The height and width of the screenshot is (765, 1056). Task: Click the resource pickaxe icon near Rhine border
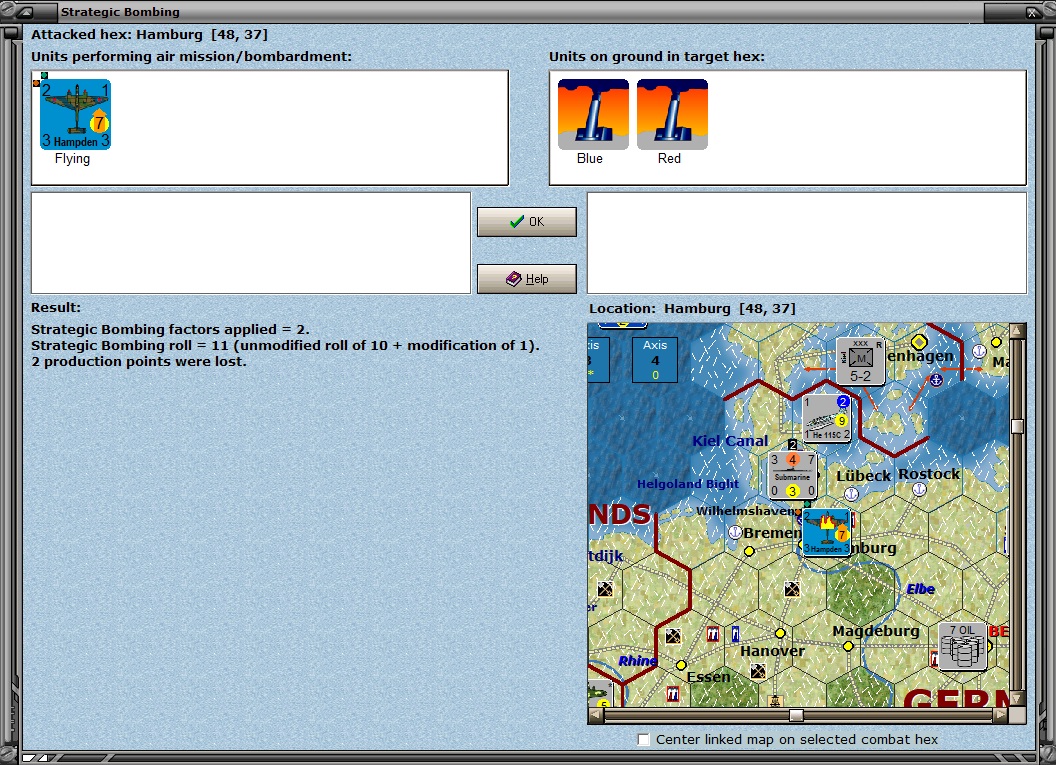[x=673, y=636]
